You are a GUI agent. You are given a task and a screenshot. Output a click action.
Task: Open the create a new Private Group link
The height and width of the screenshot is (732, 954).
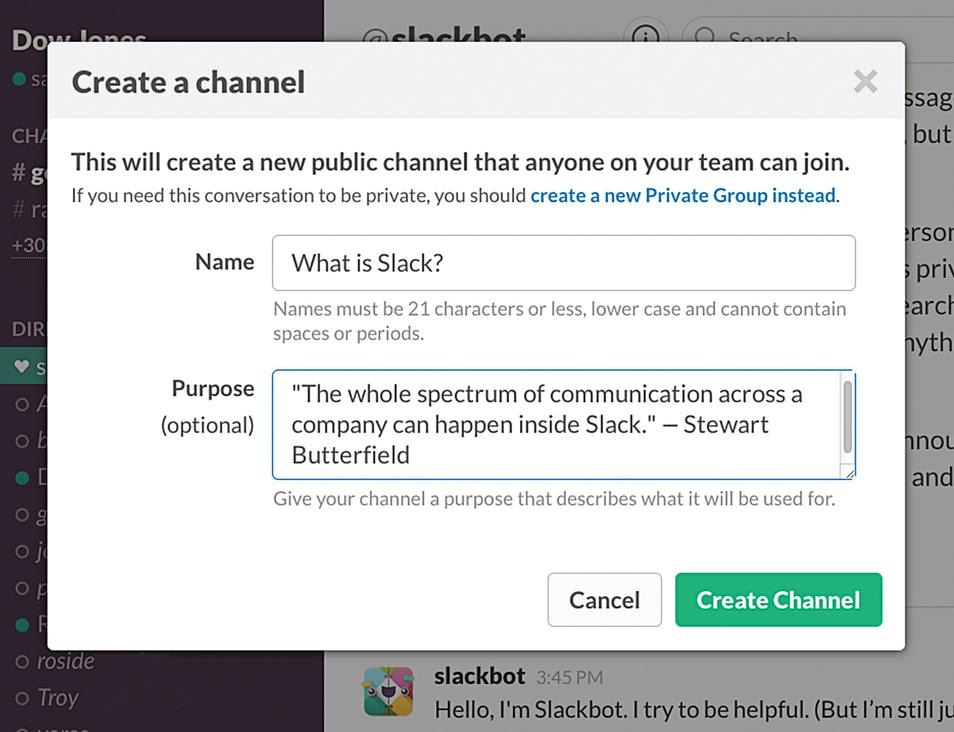[x=683, y=195]
